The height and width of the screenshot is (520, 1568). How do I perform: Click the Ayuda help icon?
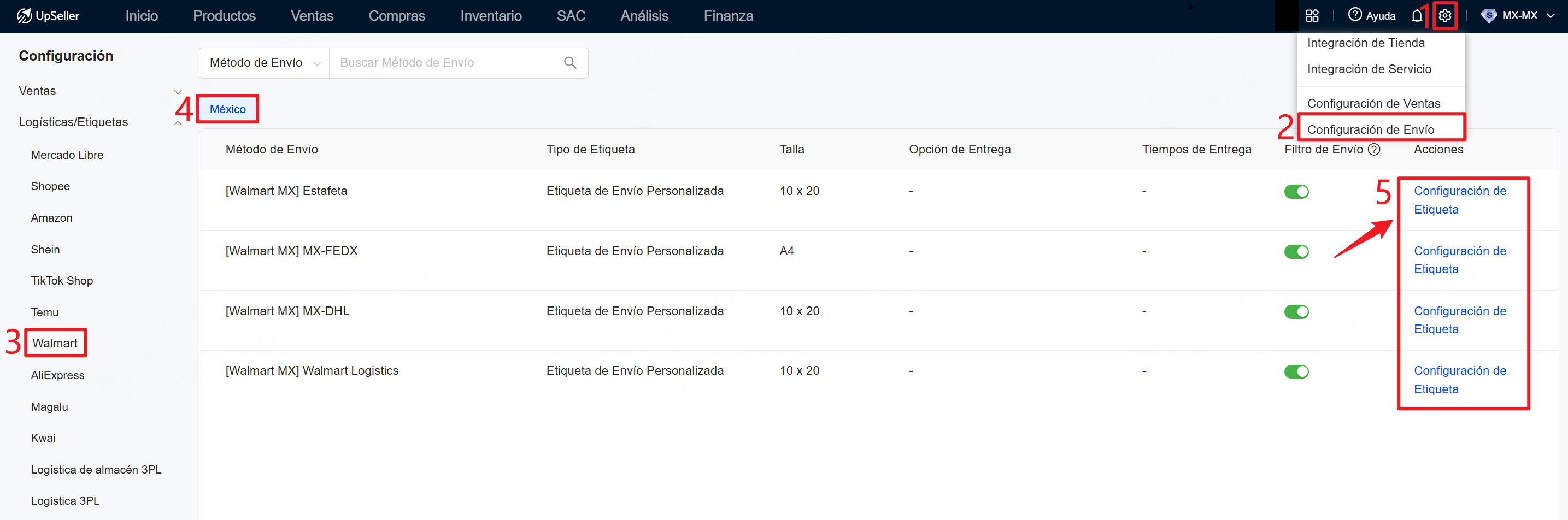point(1356,15)
